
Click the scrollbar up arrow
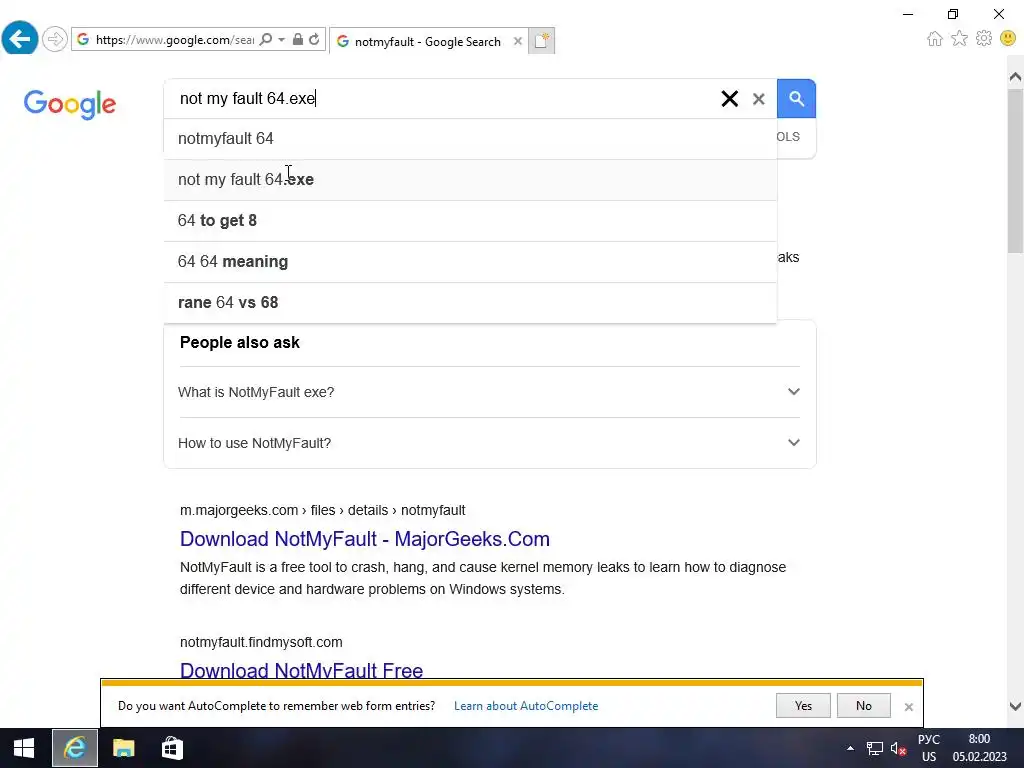point(1015,77)
